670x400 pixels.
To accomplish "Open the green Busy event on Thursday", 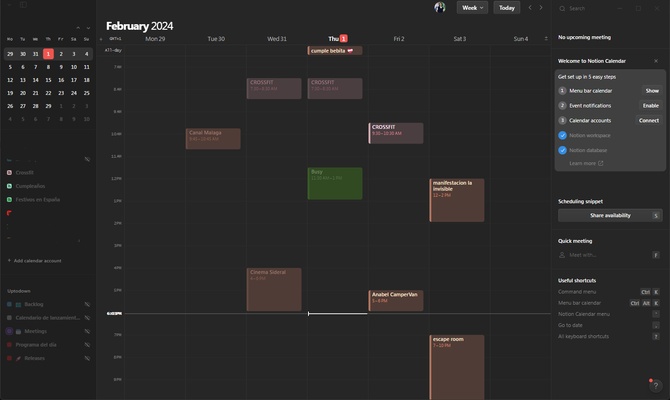I will coord(335,183).
